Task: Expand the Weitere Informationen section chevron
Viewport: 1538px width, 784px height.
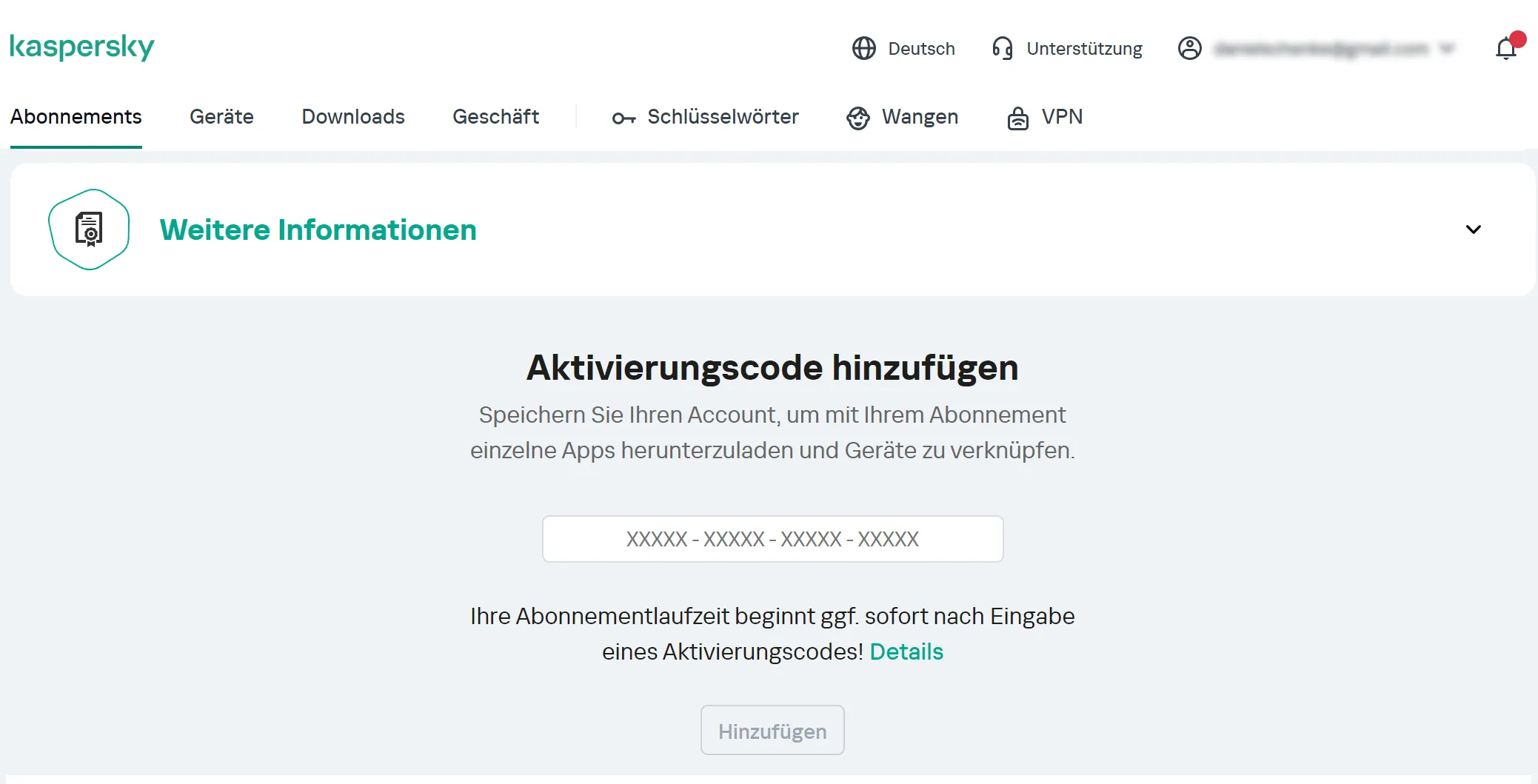Action: coord(1473,229)
